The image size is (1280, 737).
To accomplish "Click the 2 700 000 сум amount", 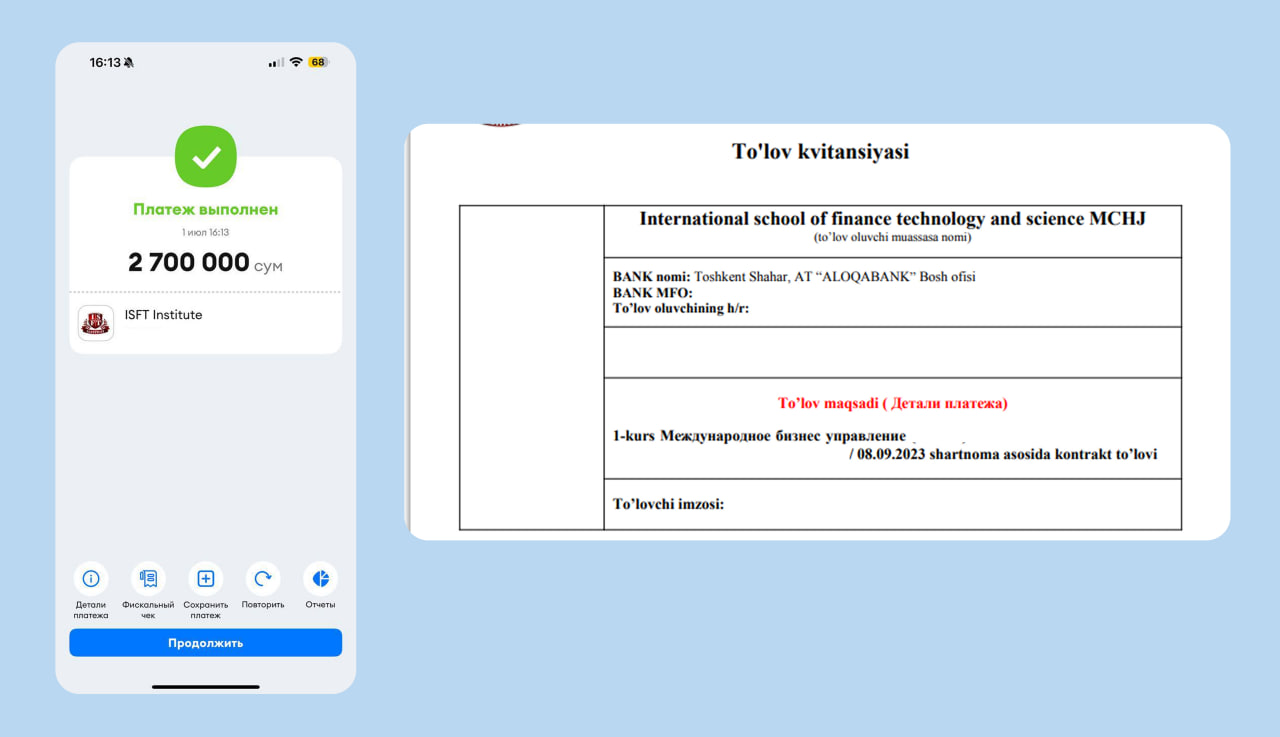I will pos(205,263).
